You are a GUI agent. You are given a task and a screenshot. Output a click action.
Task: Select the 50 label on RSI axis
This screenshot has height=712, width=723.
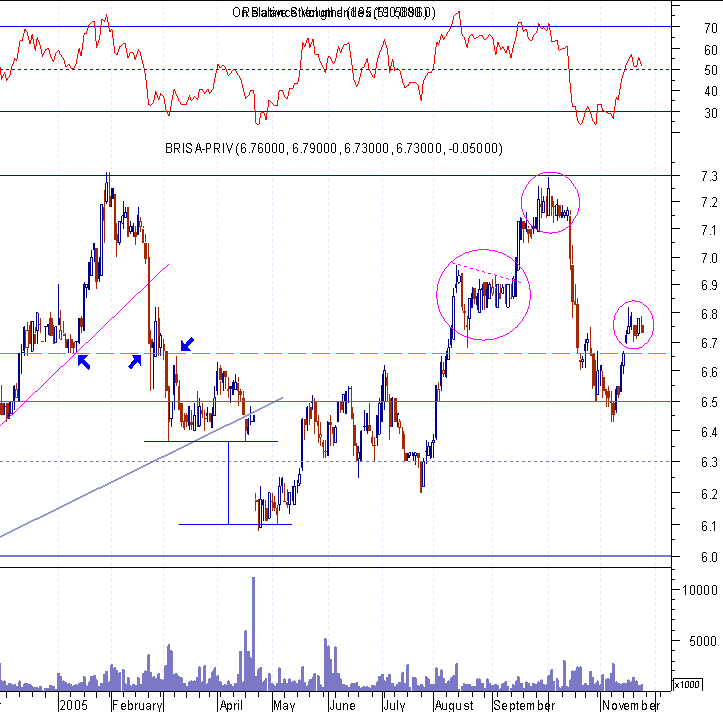click(711, 71)
